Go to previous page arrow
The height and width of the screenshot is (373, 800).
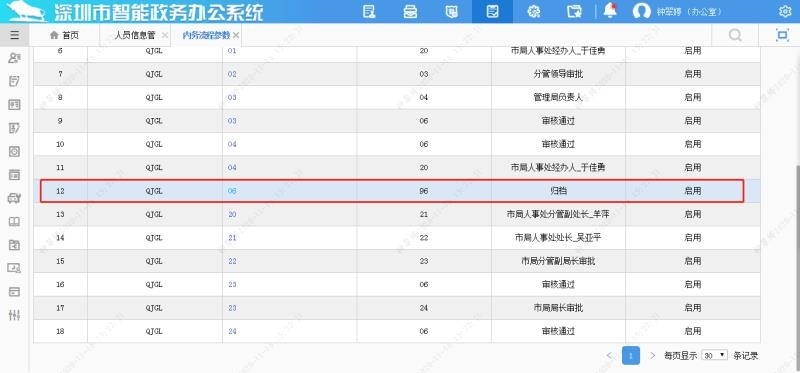609,355
